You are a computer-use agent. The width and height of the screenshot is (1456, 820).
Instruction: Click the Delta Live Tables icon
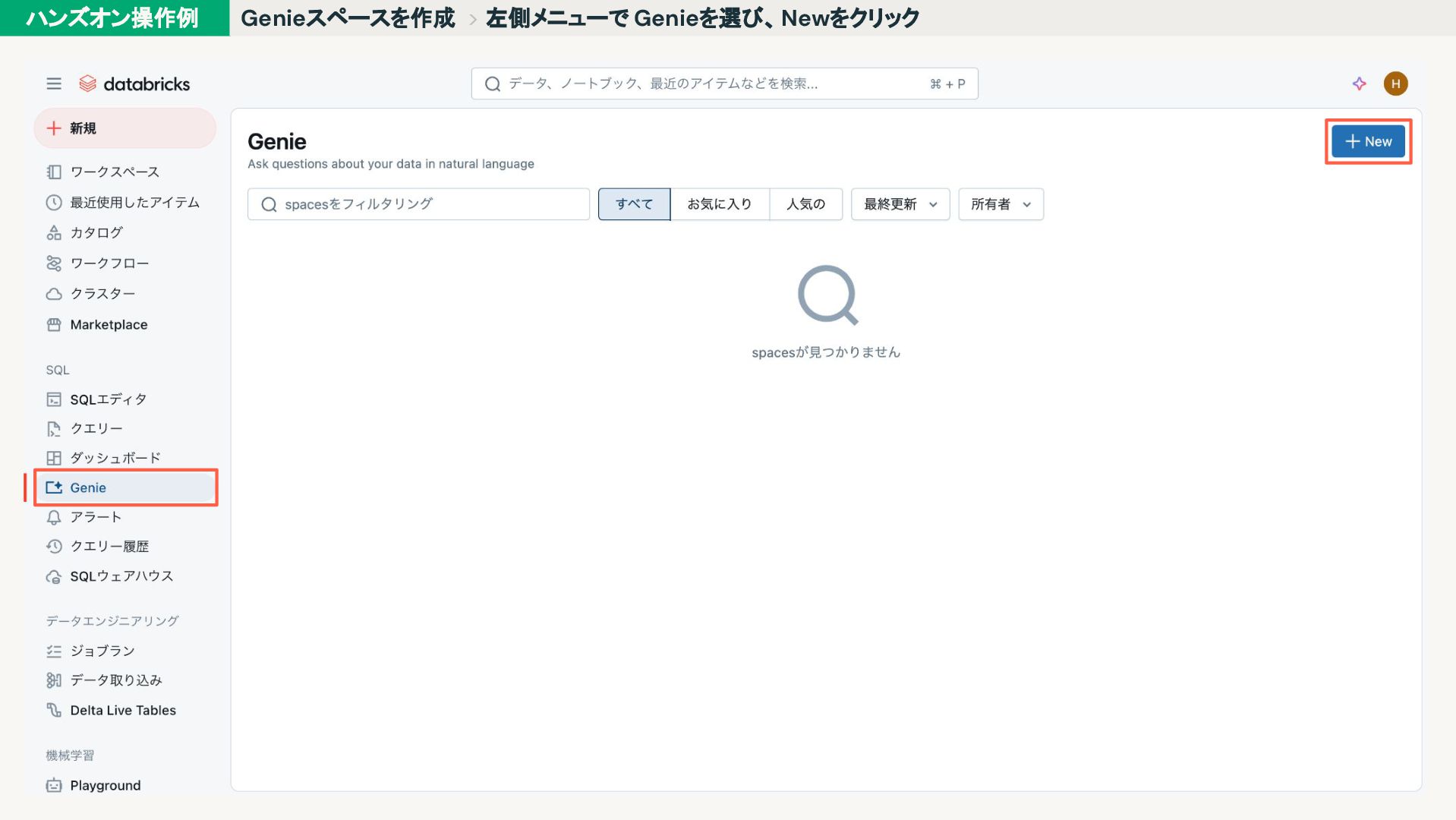(x=54, y=710)
